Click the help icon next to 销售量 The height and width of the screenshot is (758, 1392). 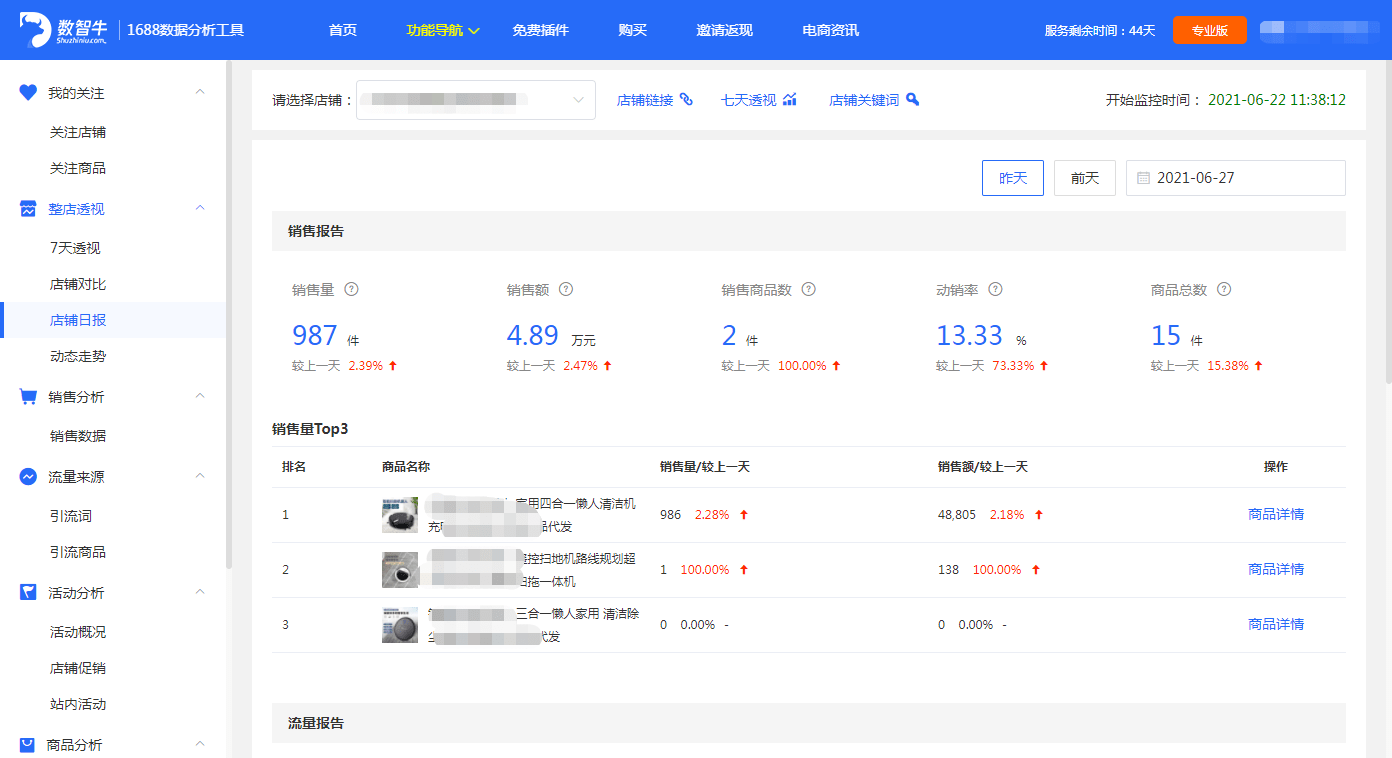tap(351, 289)
